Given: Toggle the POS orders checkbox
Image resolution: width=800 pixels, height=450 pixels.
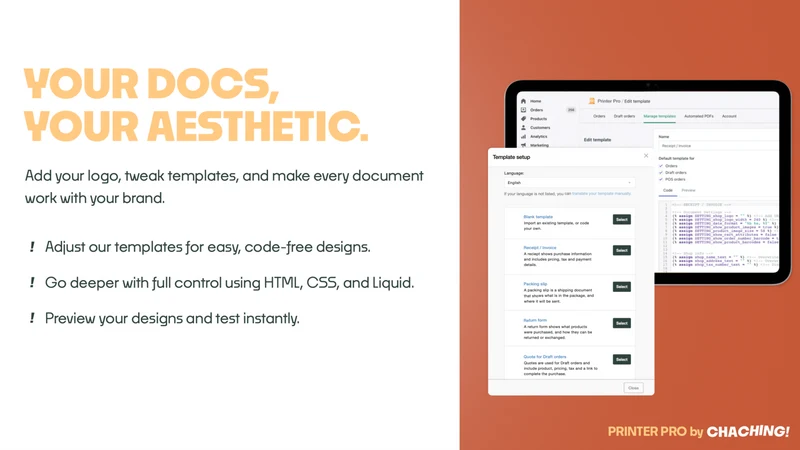Looking at the screenshot, I should [x=661, y=179].
